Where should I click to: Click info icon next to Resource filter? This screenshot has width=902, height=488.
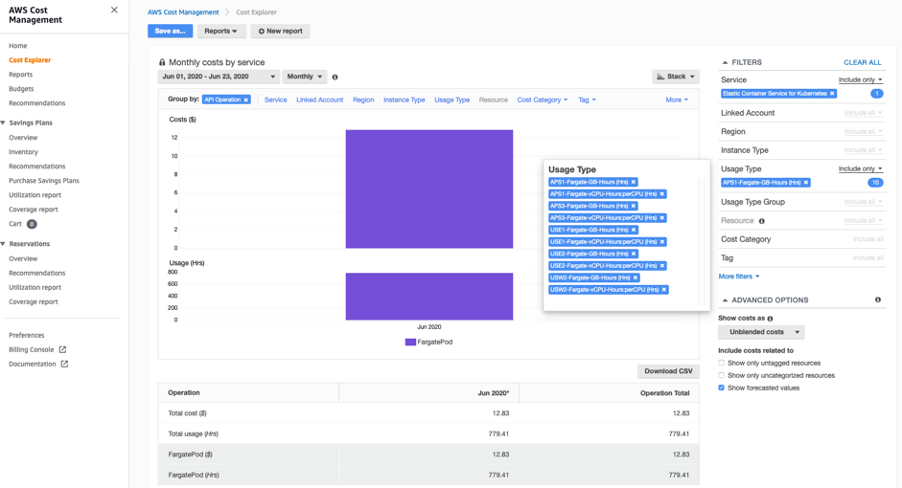[762, 221]
